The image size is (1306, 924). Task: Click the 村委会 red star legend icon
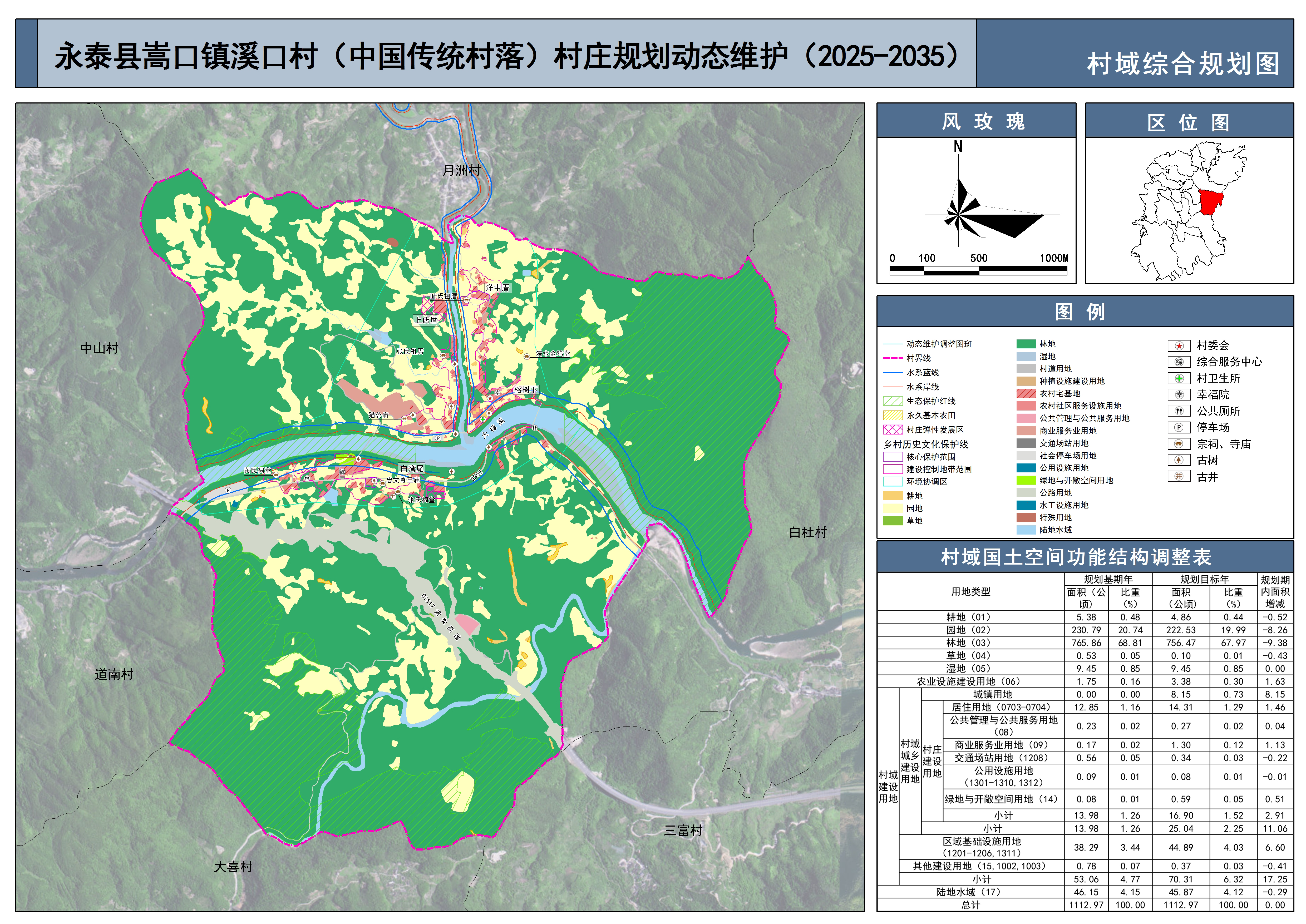coord(1179,346)
